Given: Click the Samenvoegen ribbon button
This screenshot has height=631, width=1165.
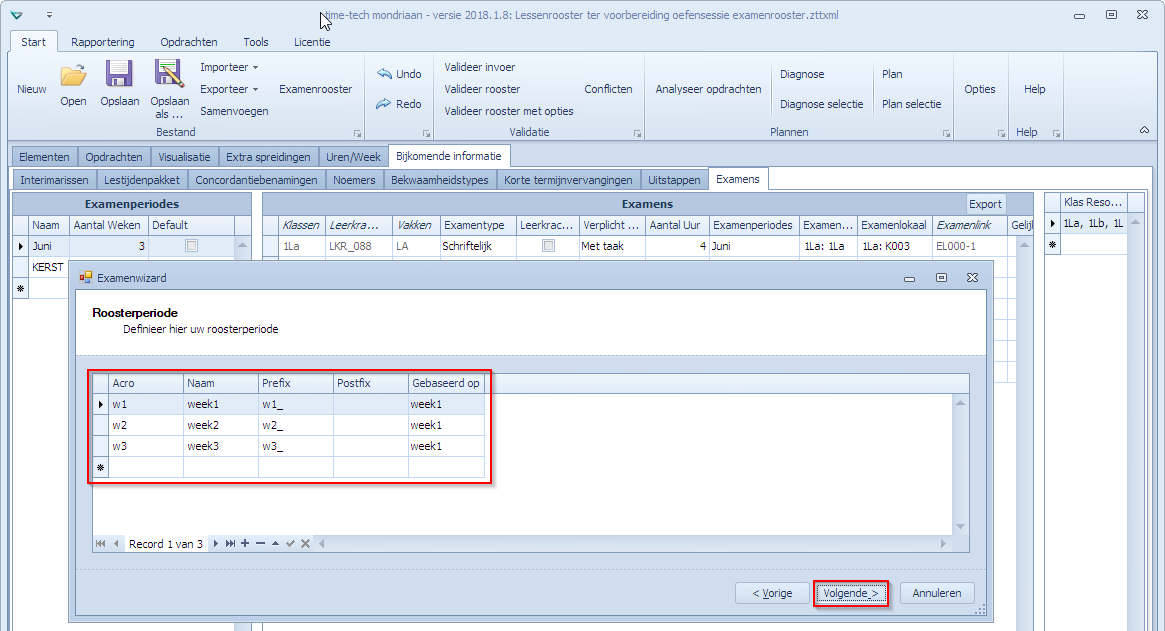Looking at the screenshot, I should 234,111.
